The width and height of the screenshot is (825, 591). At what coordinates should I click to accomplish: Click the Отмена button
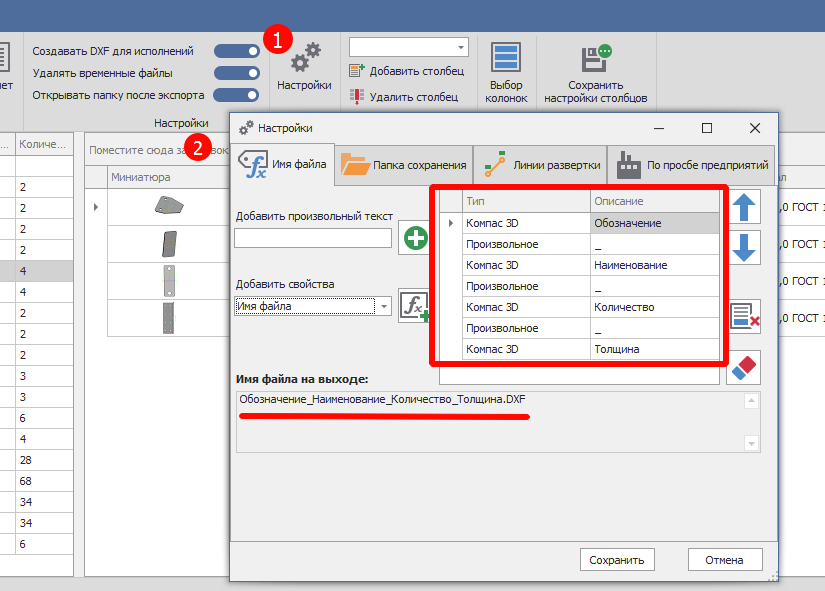pos(723,559)
